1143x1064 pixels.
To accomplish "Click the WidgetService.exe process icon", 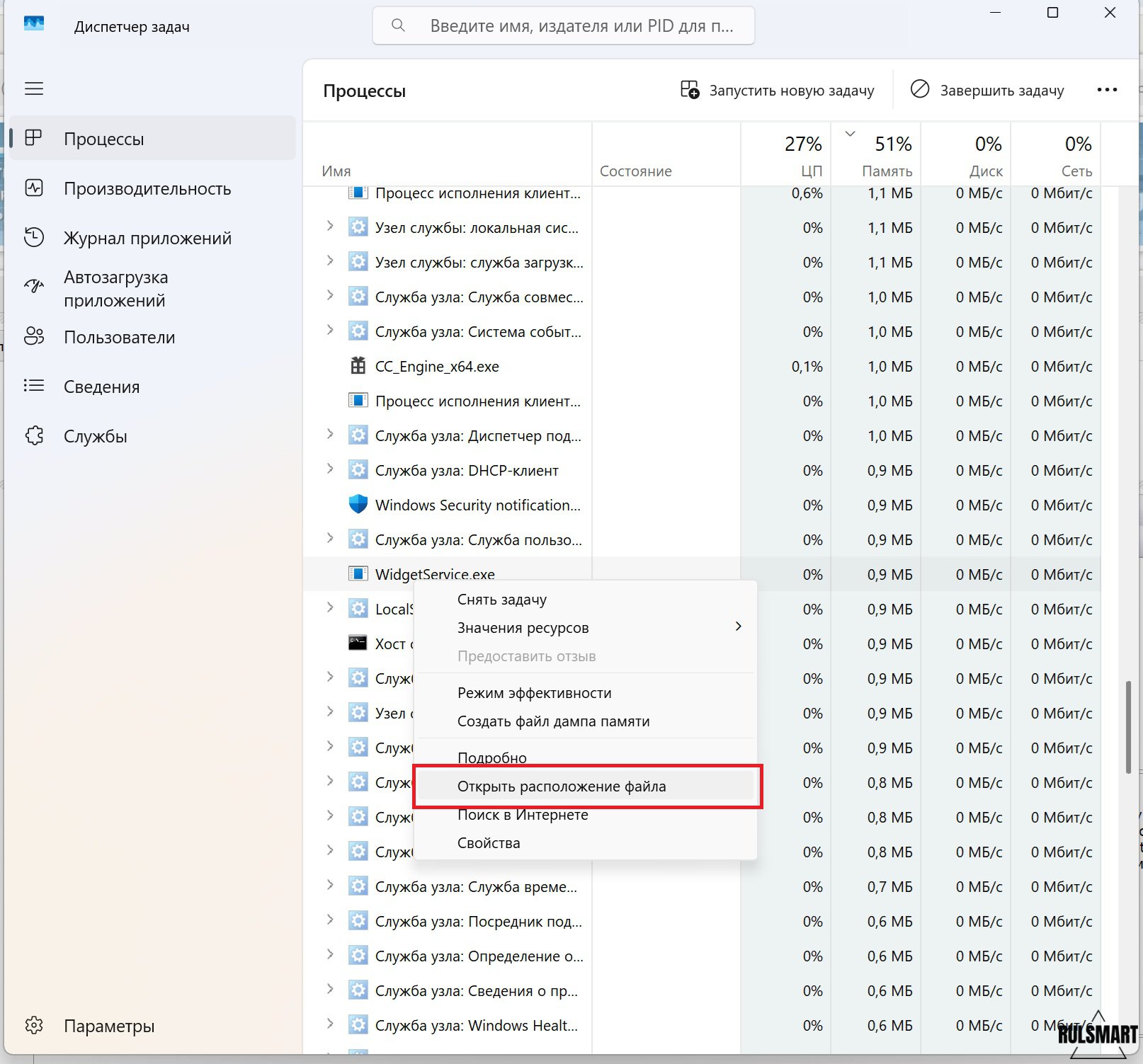I will (358, 573).
